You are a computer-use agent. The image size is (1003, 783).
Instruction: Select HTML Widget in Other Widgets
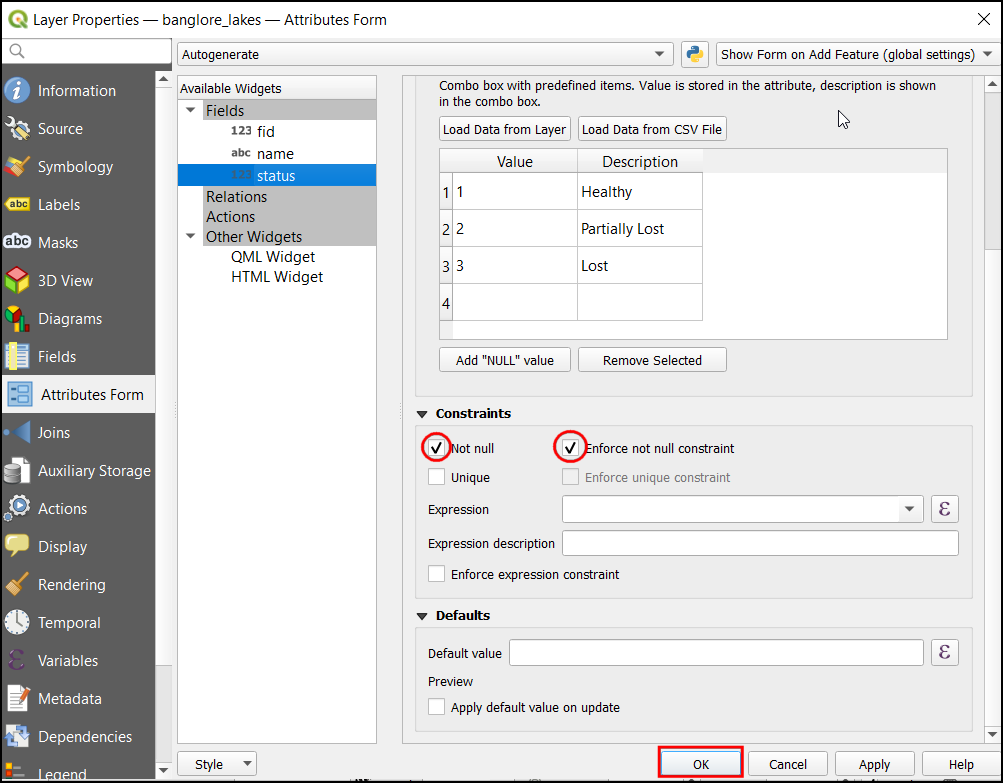coord(277,276)
